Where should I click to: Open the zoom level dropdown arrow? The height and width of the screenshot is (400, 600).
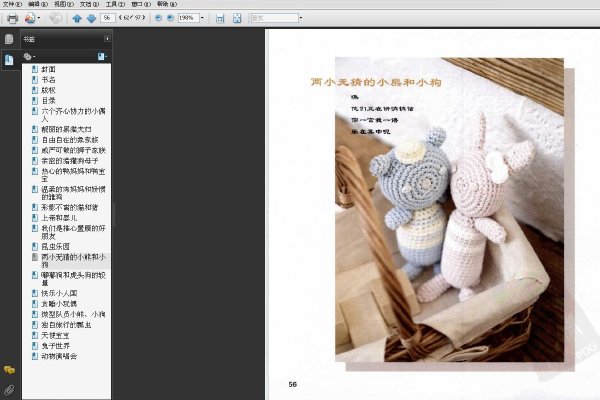click(202, 18)
